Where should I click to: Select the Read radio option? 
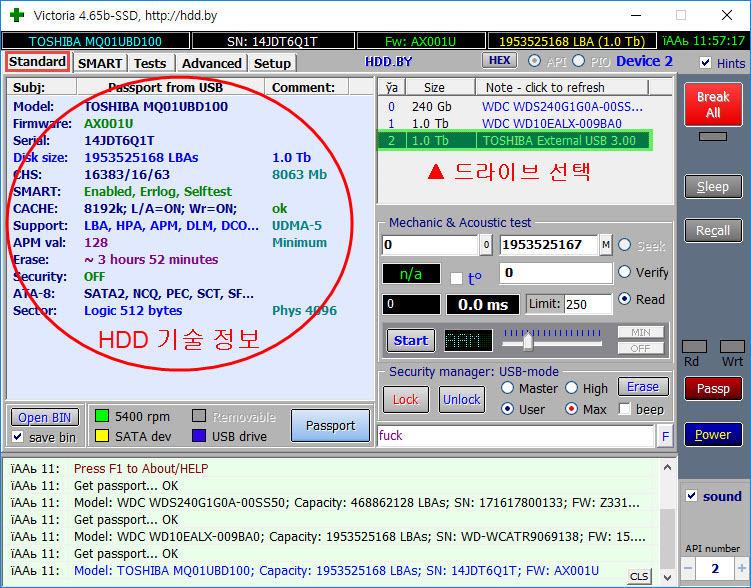pyautogui.click(x=625, y=299)
